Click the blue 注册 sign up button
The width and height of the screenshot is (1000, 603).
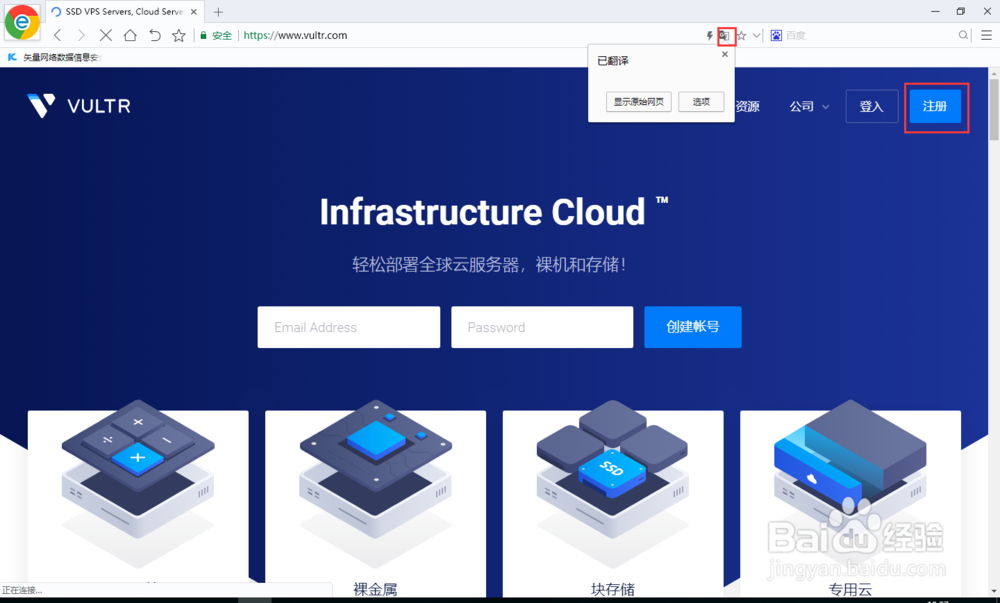935,106
